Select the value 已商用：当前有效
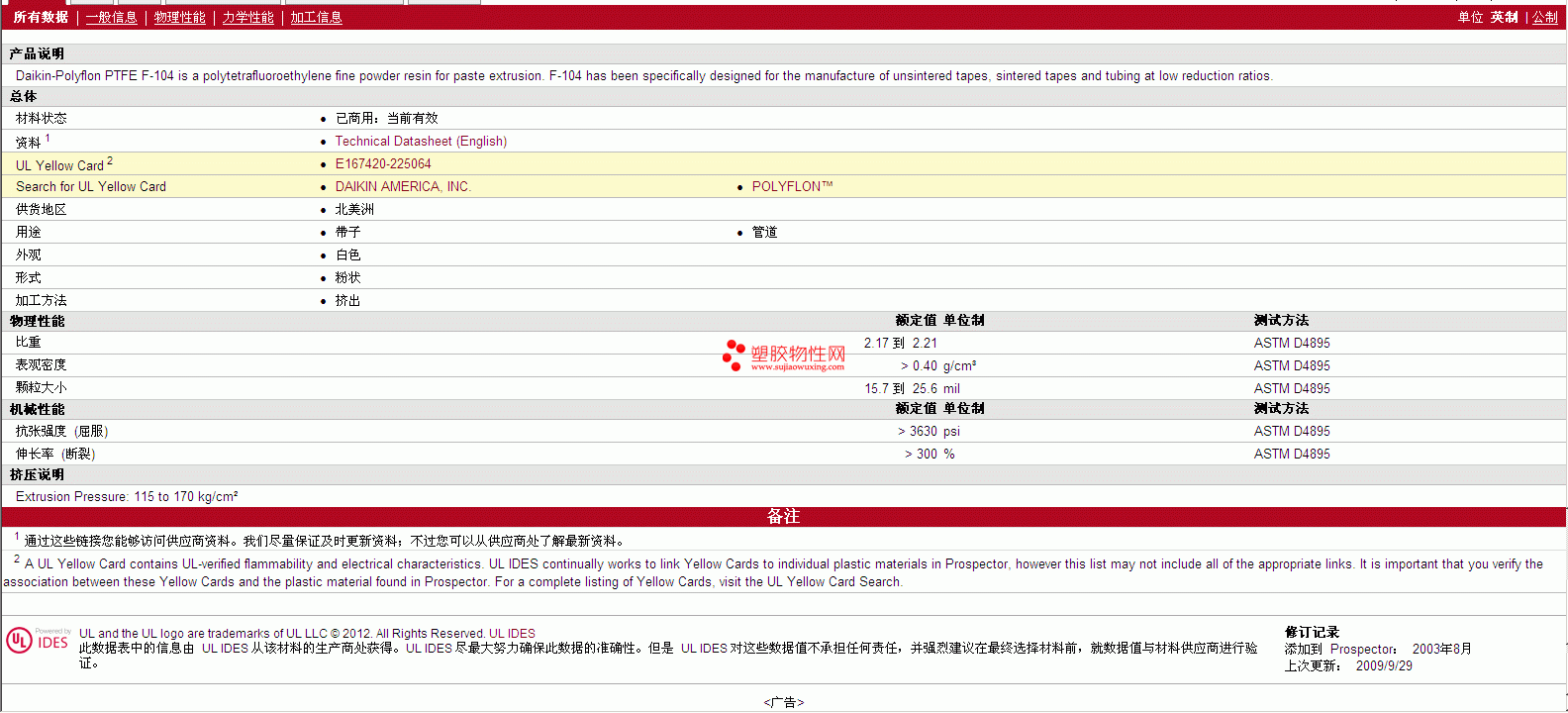1568x713 pixels. coord(387,119)
